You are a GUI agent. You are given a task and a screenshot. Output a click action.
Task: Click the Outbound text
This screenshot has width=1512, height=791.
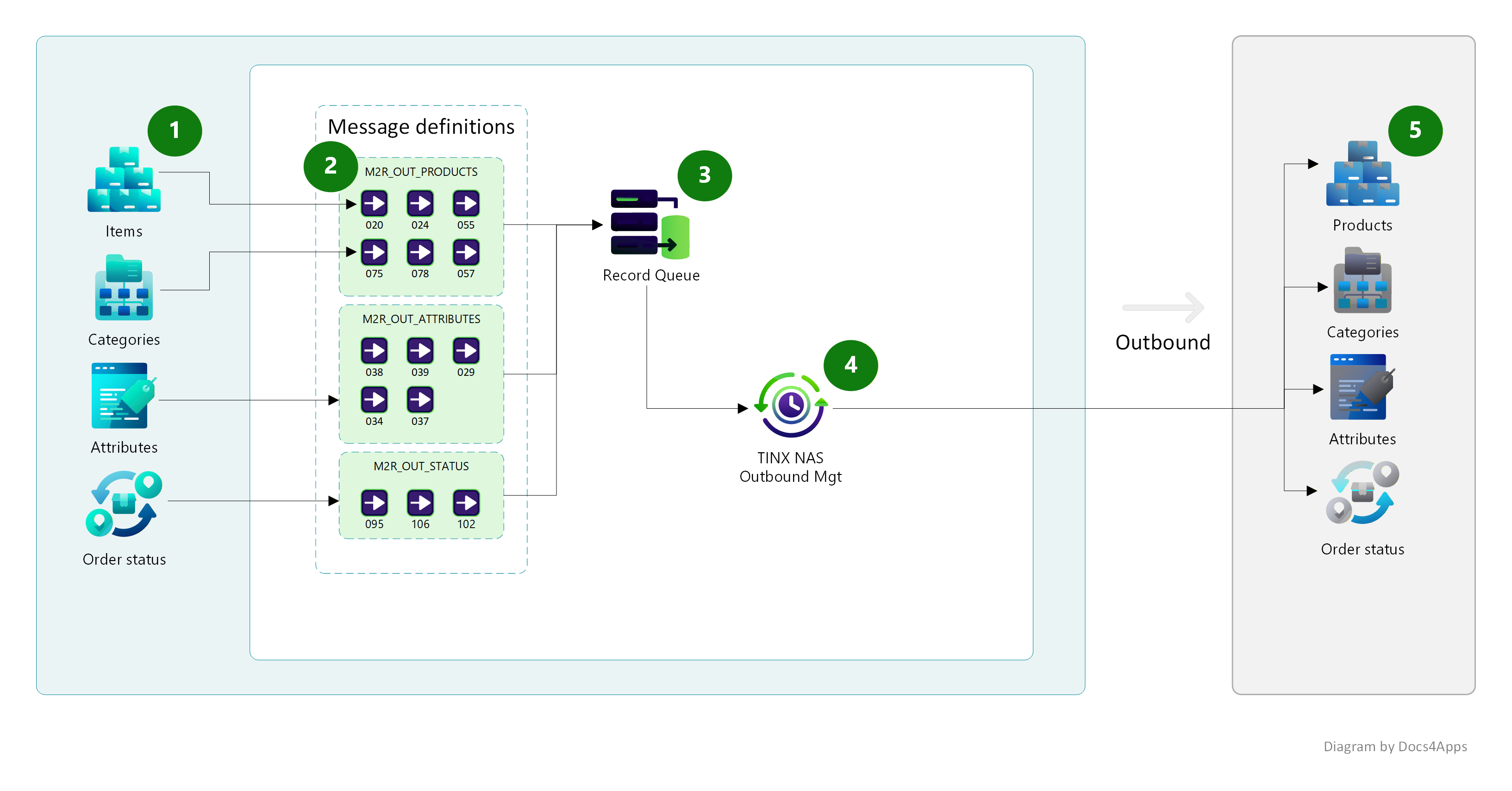(x=1163, y=342)
